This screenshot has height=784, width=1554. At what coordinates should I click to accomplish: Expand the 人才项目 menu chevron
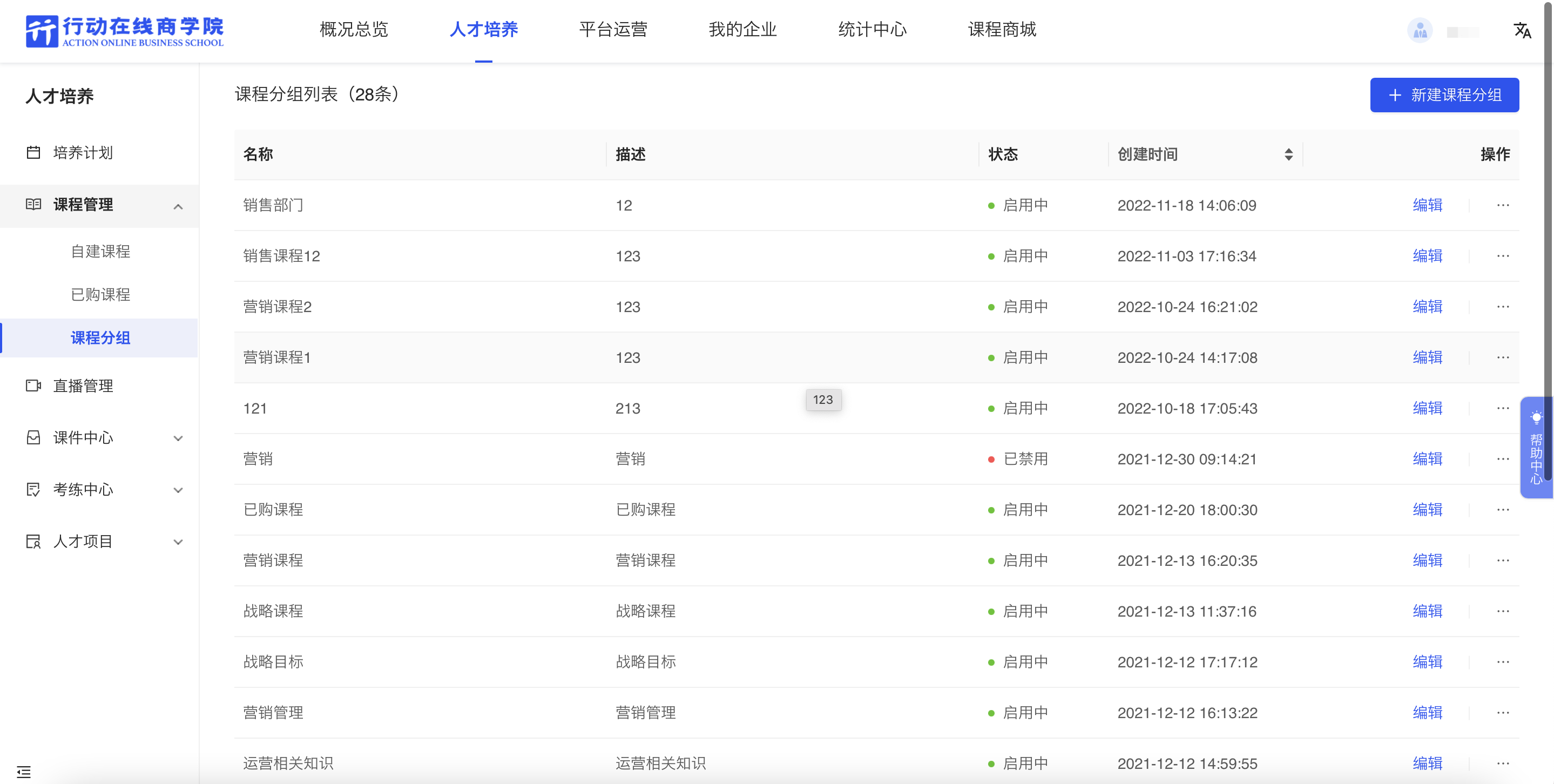(x=178, y=542)
